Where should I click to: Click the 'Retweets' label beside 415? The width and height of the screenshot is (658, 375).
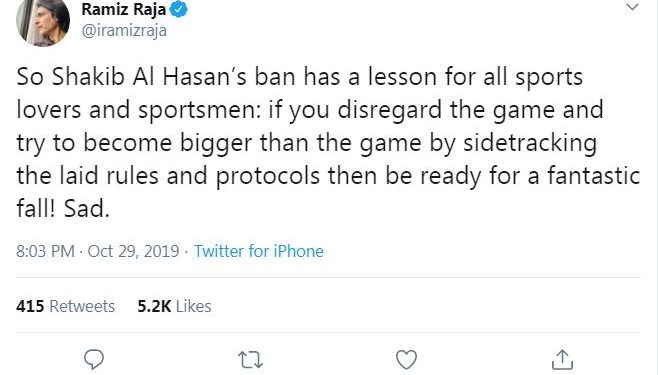click(82, 306)
